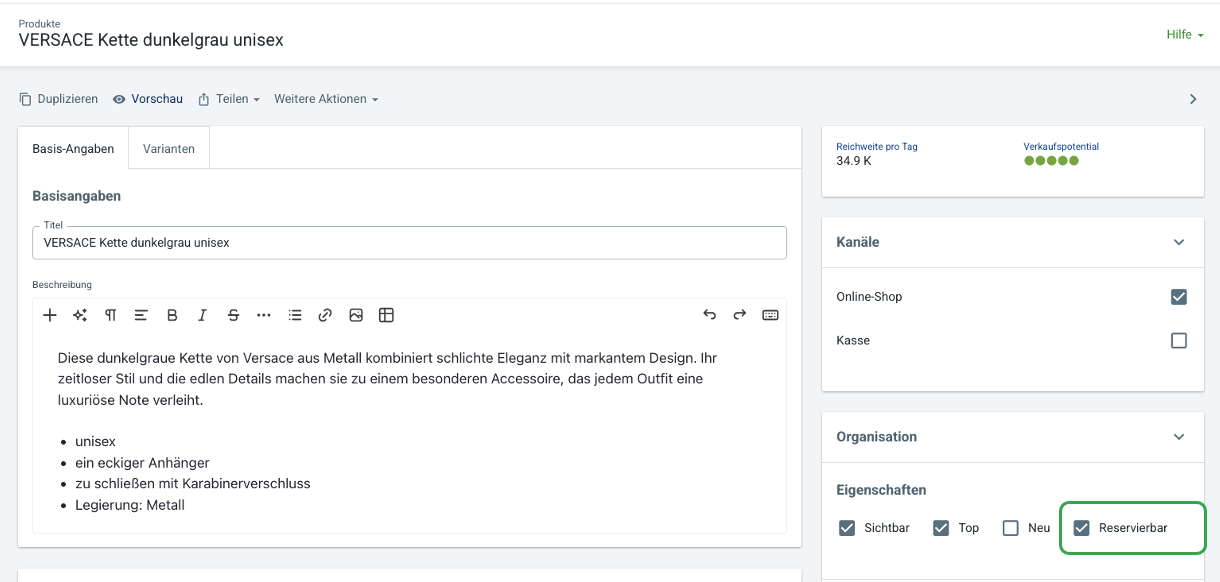
Task: Click the page title heading text
Action: click(x=151, y=41)
